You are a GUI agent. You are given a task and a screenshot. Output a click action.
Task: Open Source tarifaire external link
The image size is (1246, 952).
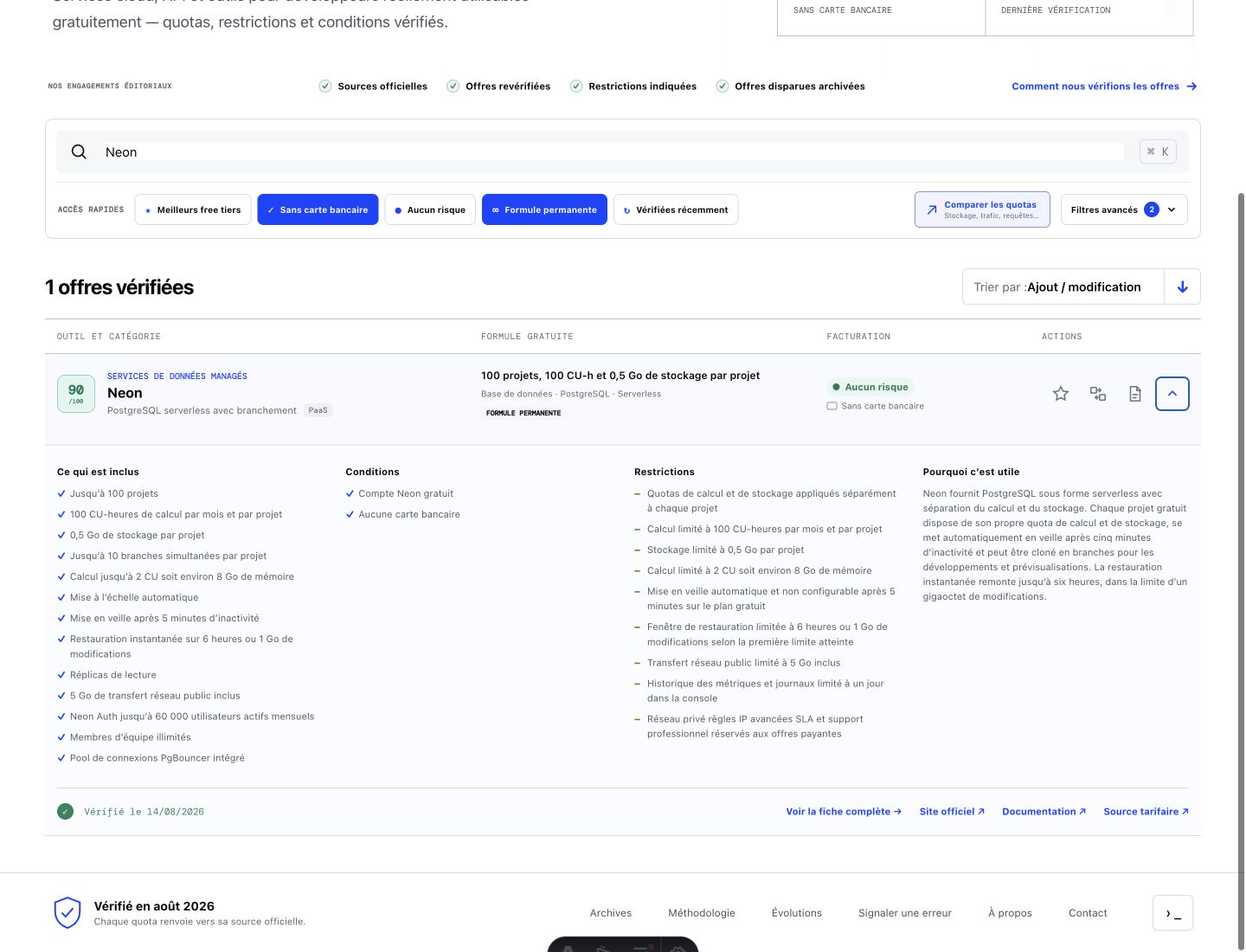tap(1146, 812)
